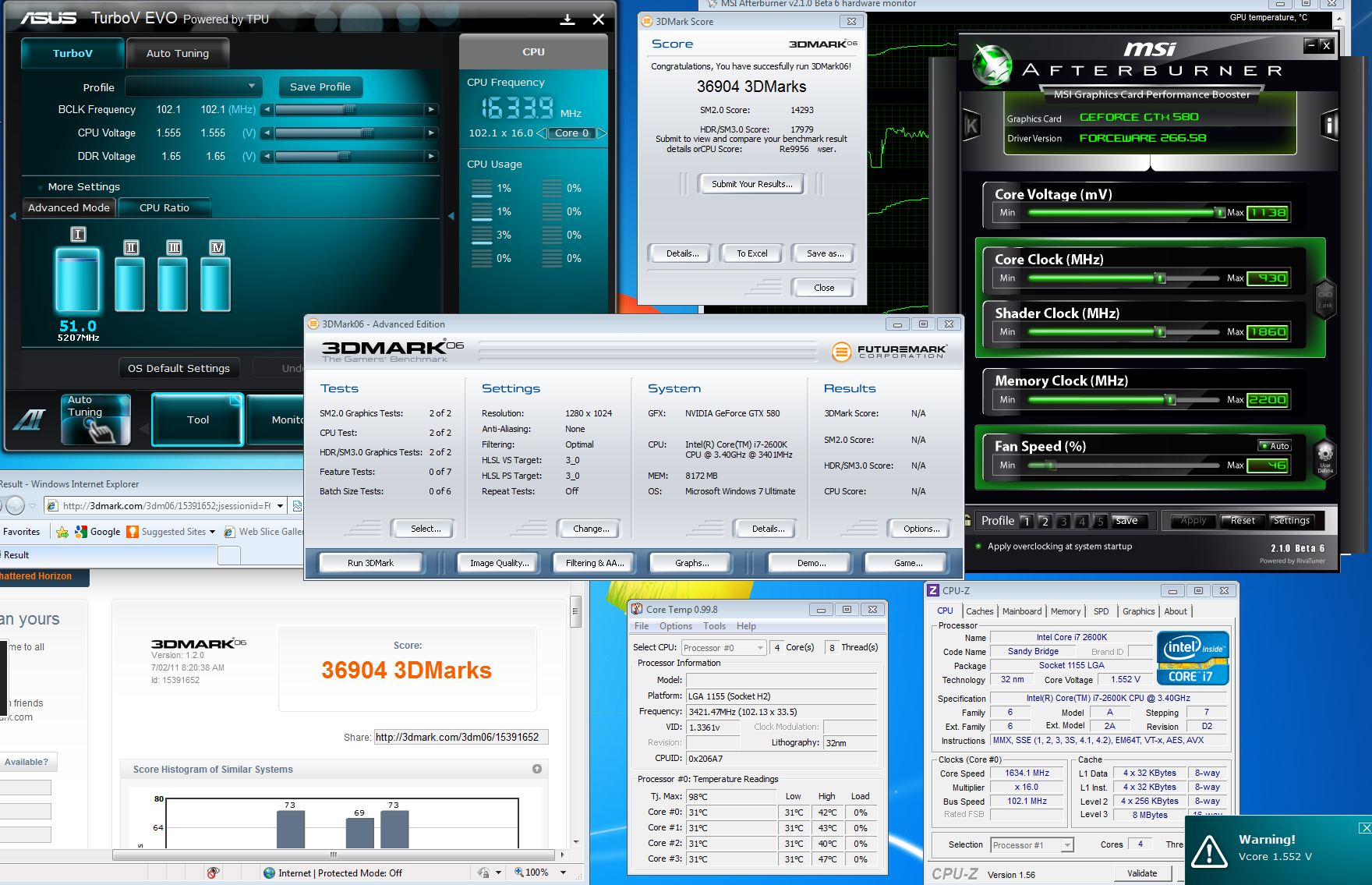This screenshot has height=885, width=1372.
Task: Click the 3dmark Share URL field
Action: (x=461, y=737)
